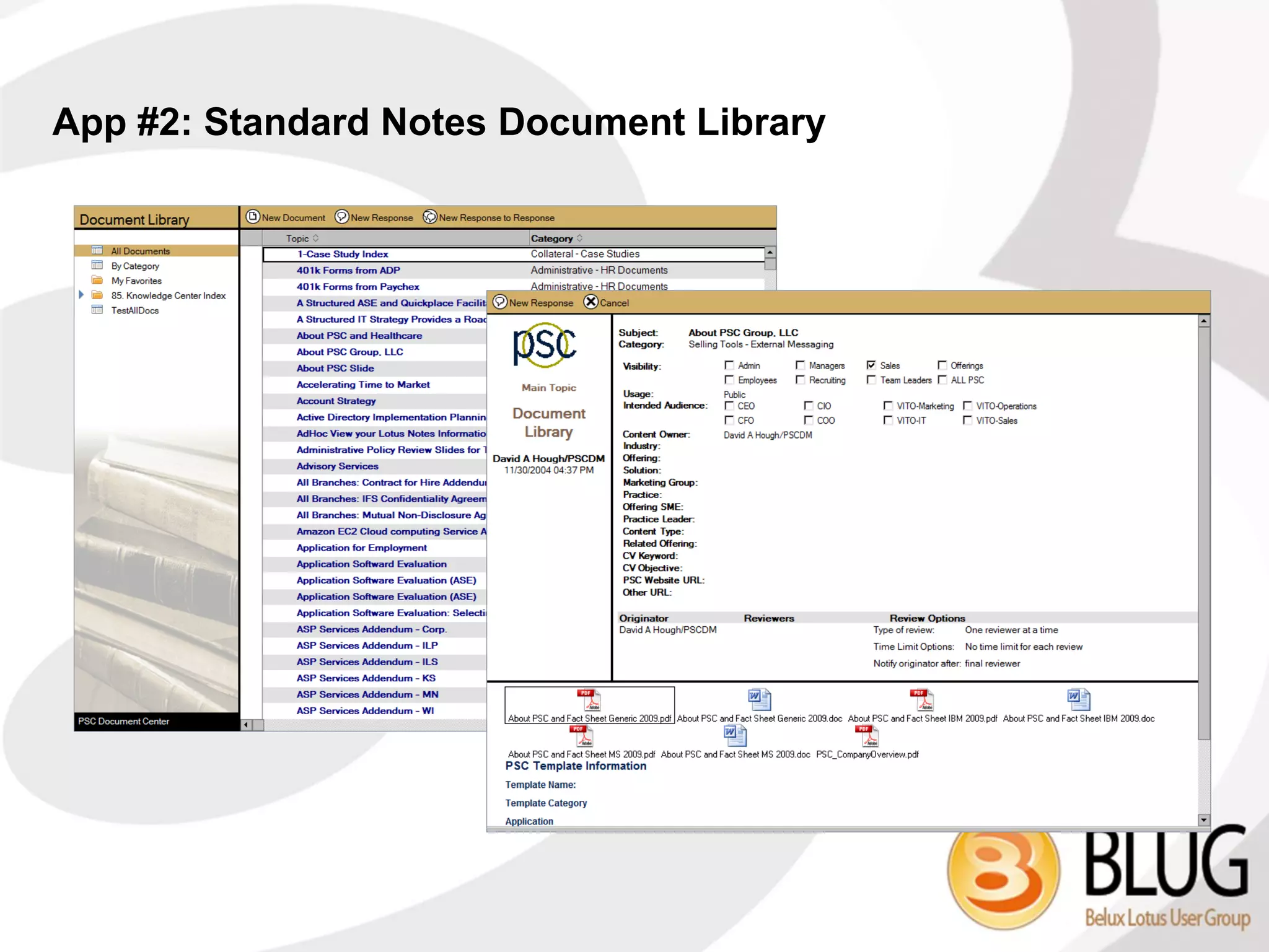Viewport: 1269px width, 952px height.
Task: Sort by the Category column header arrows
Action: click(x=580, y=238)
